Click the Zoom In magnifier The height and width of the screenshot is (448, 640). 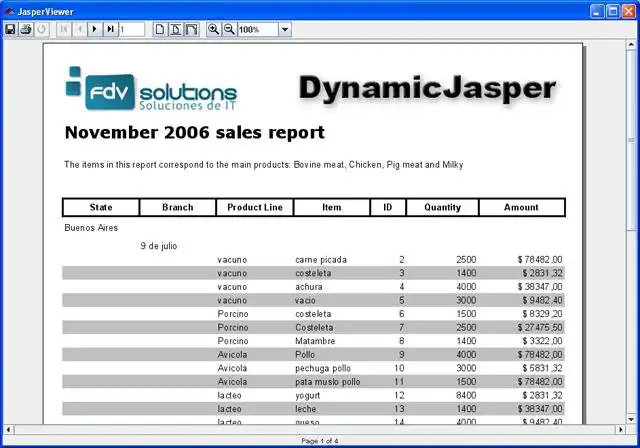point(213,29)
